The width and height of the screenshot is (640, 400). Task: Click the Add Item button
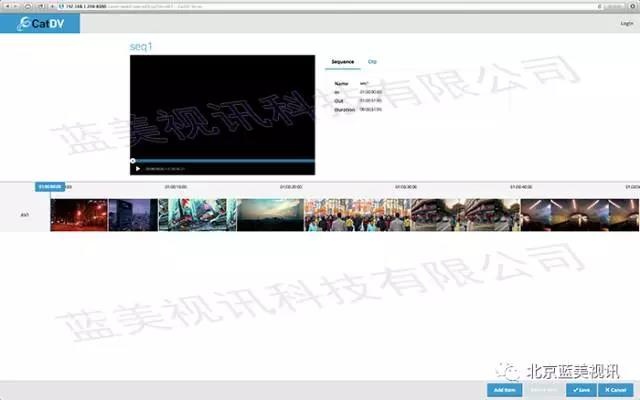(504, 390)
